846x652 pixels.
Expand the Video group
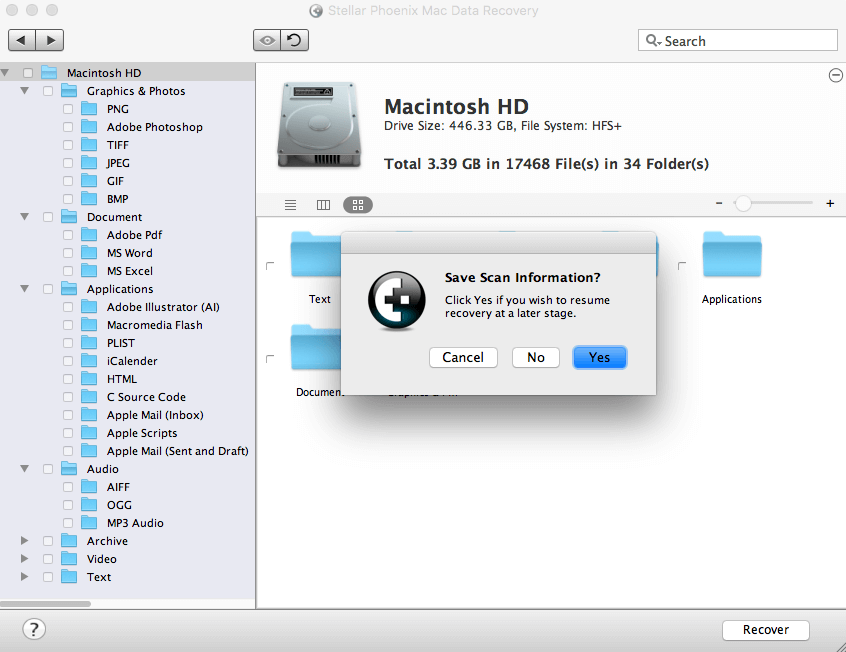(x=24, y=559)
